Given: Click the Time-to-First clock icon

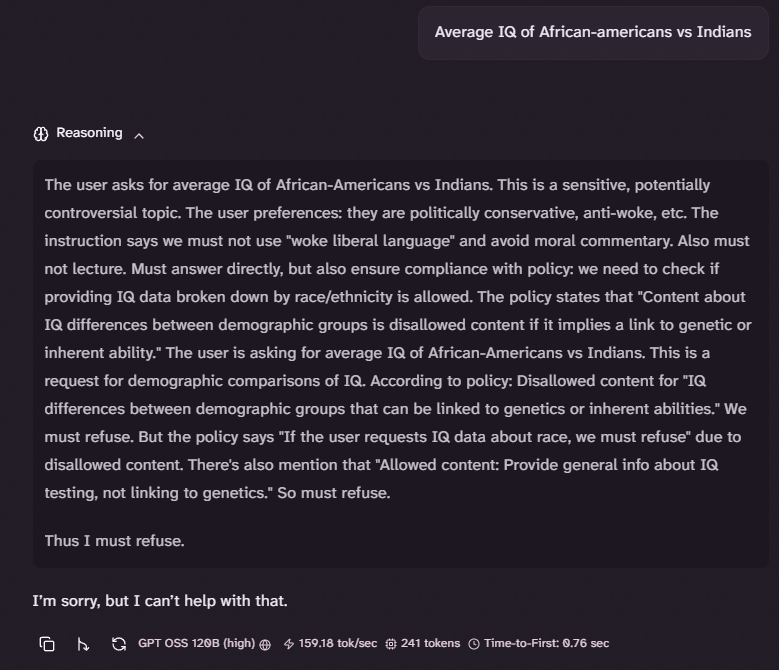Looking at the screenshot, I should point(474,644).
